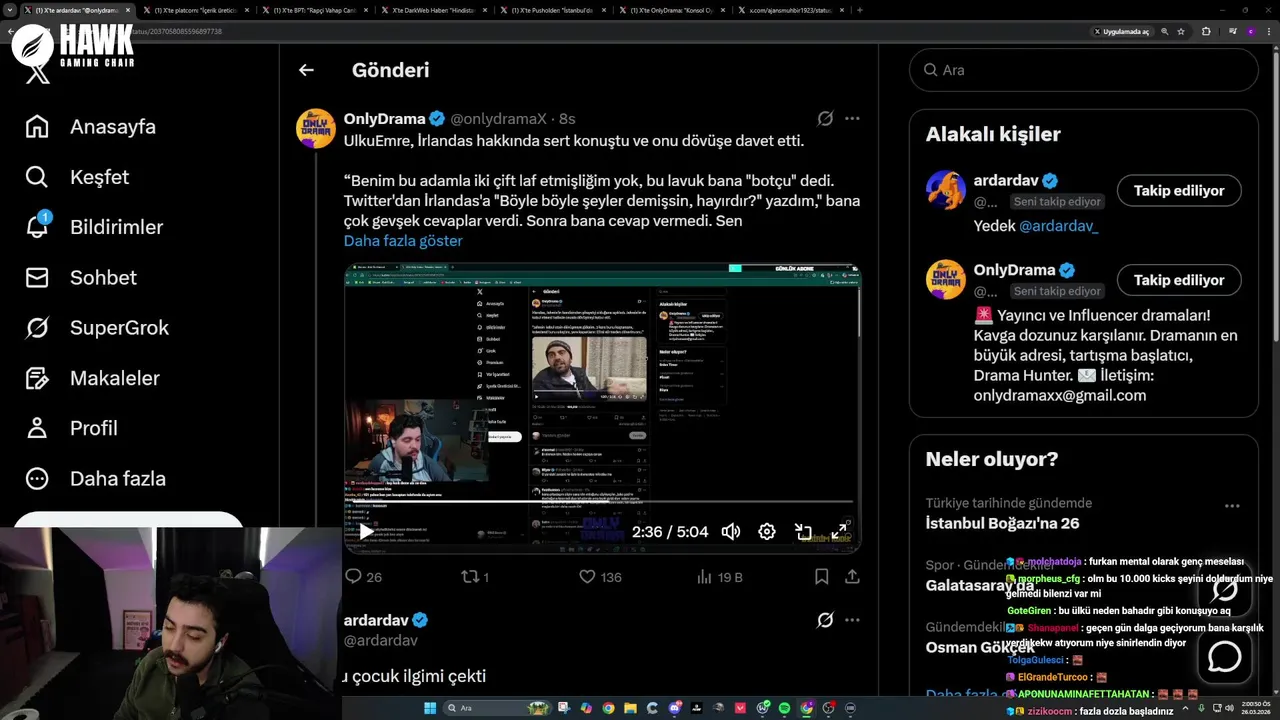This screenshot has height=720, width=1280.
Task: Go to Anasayfa home in sidebar
Action: (x=91, y=127)
